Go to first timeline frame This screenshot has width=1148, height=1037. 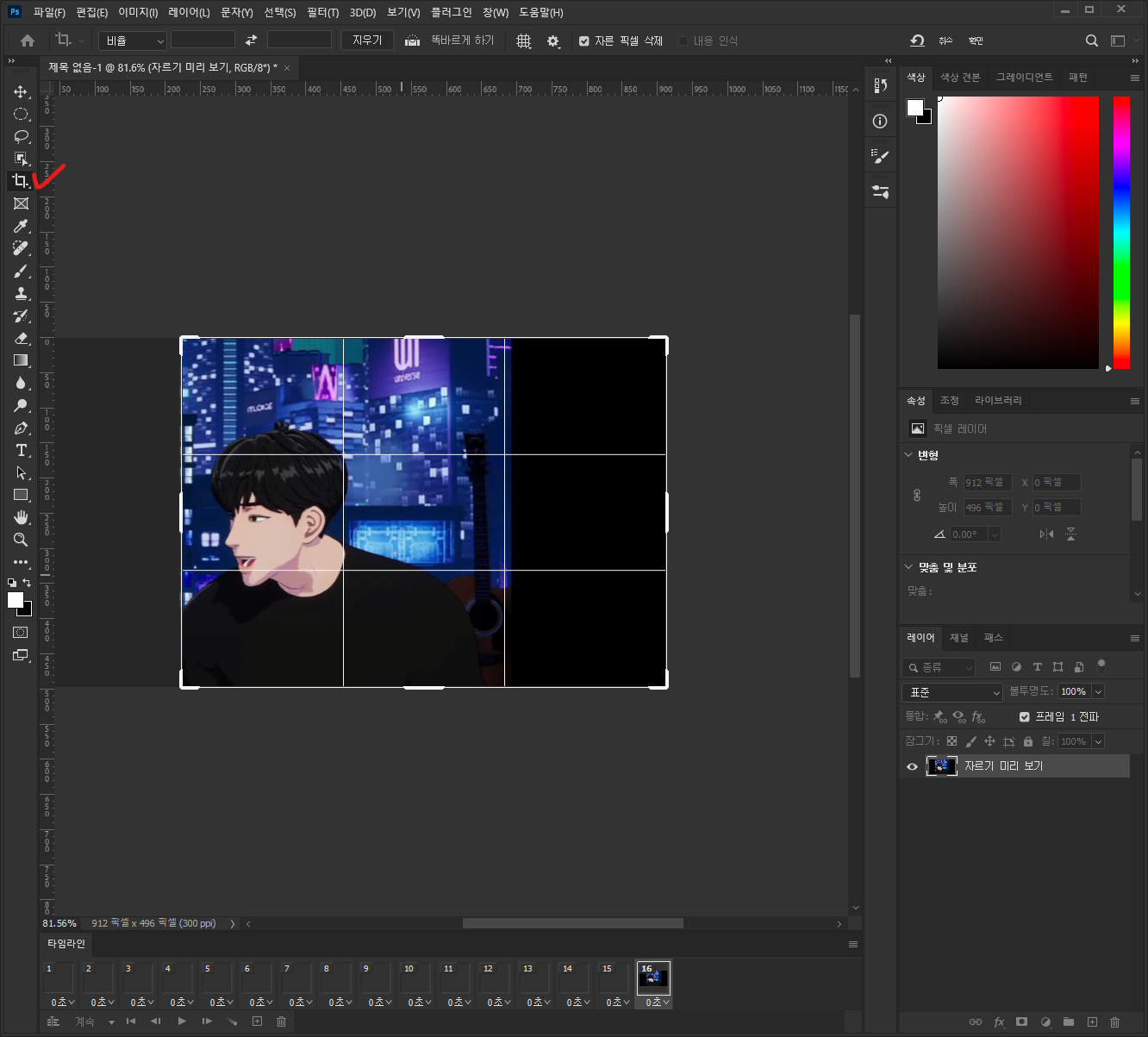[130, 1021]
